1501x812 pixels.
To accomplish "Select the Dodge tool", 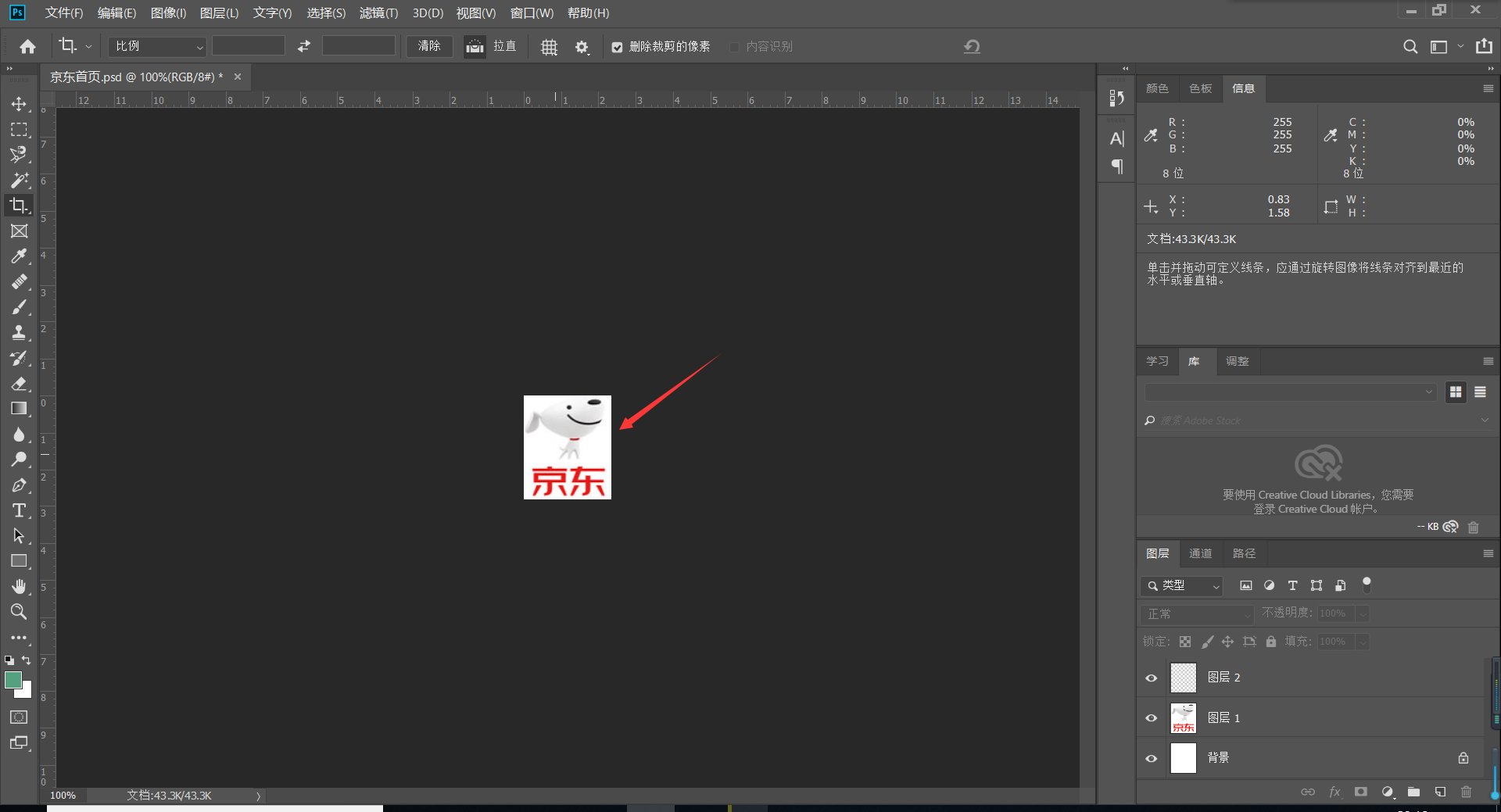I will (19, 460).
